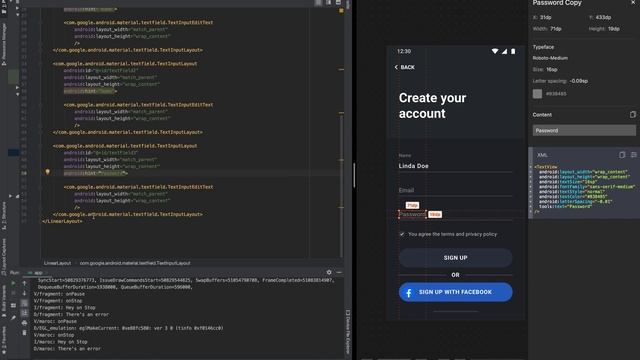Click the LinearLayout breadcrumb item
This screenshot has height=360, width=640.
tap(58, 263)
